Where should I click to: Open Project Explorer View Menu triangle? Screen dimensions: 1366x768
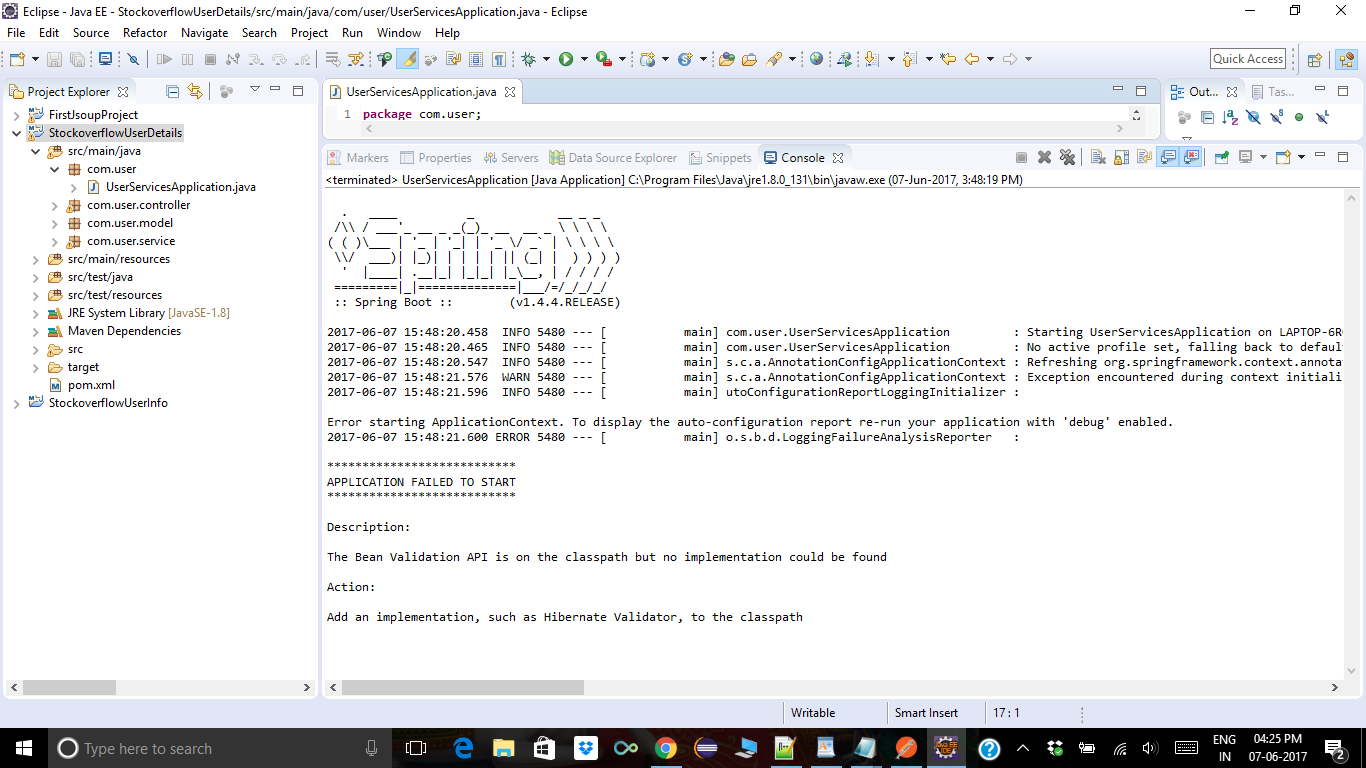tap(254, 90)
